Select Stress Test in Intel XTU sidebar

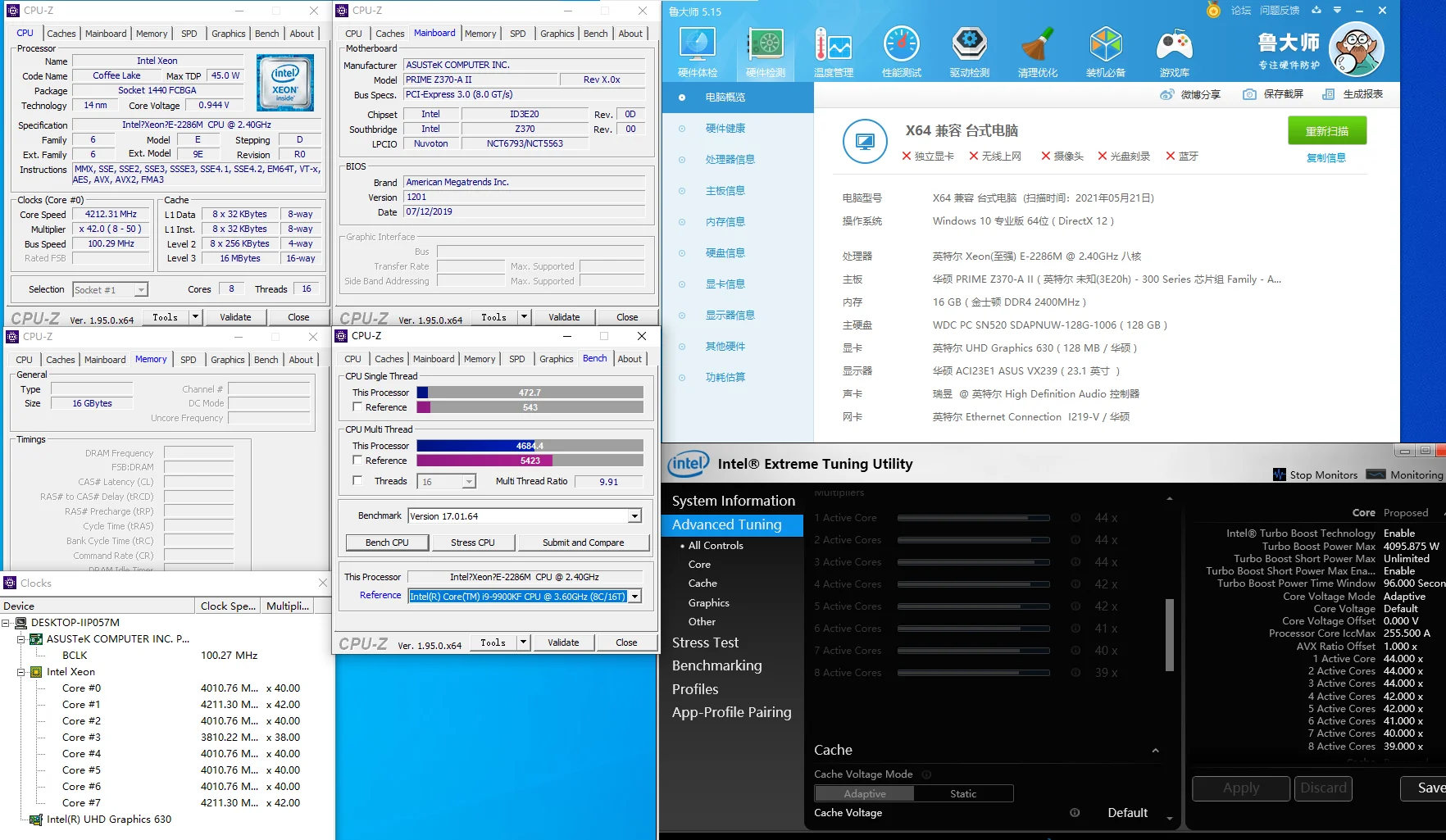point(705,642)
